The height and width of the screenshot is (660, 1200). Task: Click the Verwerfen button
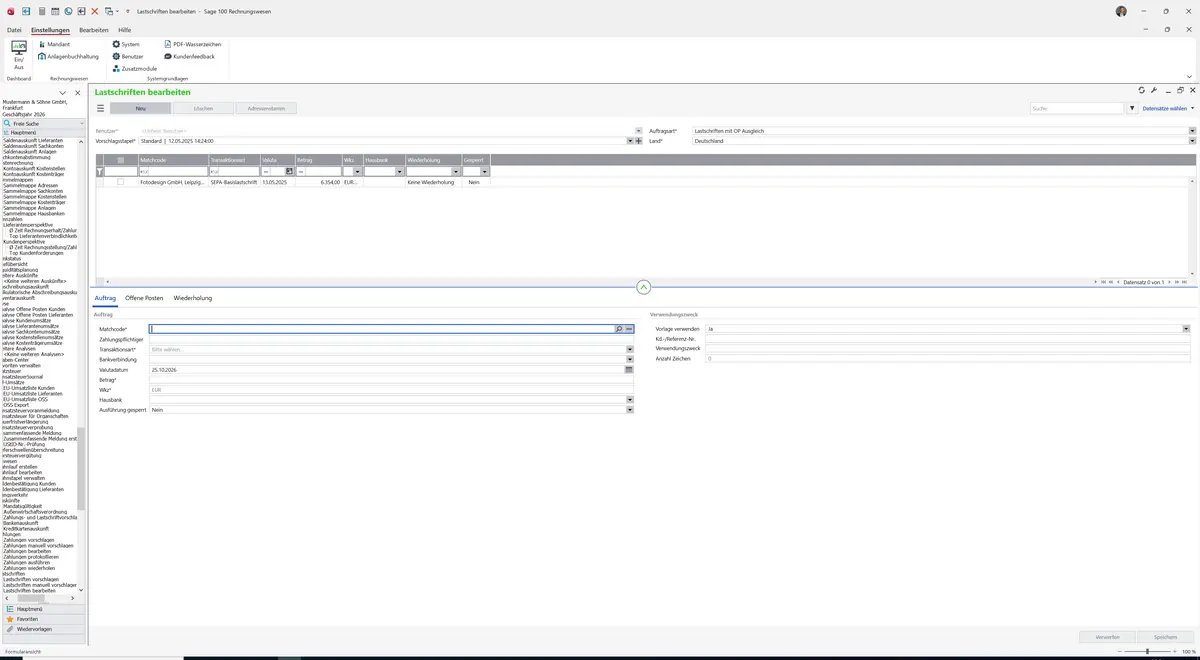tap(1107, 636)
